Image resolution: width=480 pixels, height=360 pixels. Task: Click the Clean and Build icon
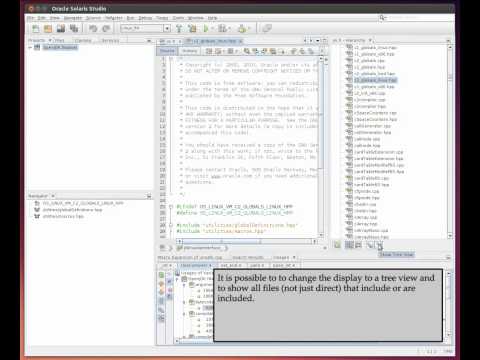click(192, 29)
